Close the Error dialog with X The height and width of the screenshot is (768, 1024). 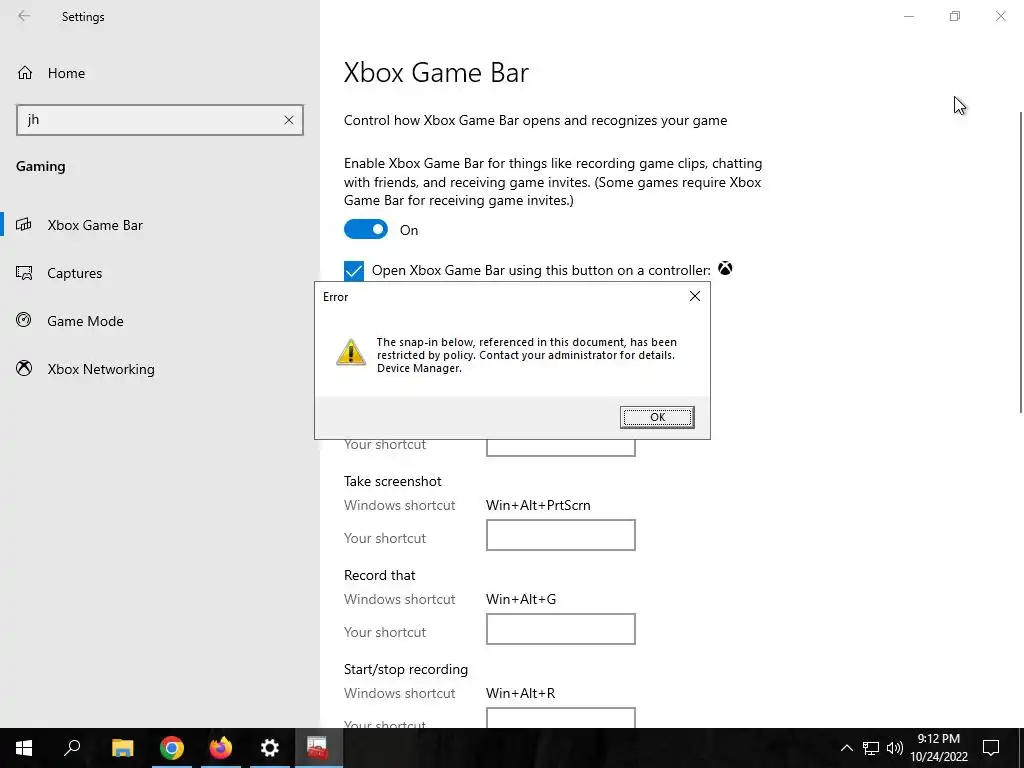coord(695,296)
